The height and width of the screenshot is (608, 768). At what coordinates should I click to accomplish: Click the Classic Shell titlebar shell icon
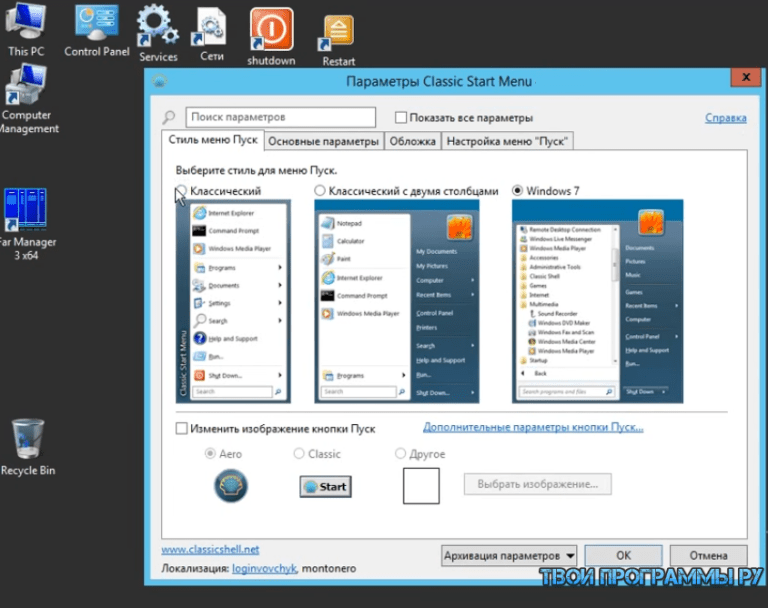pos(160,81)
